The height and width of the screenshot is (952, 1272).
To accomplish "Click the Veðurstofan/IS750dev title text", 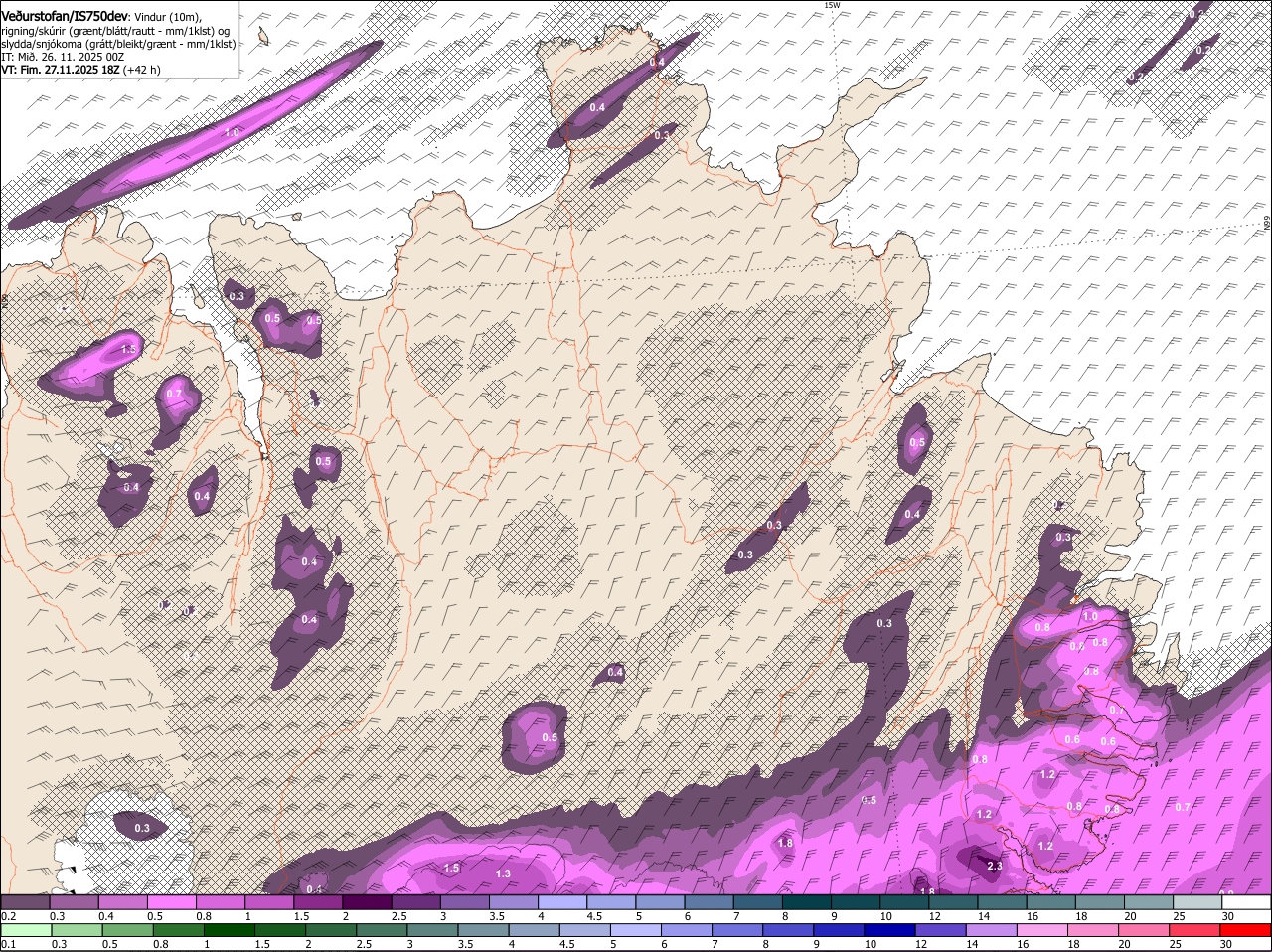I will tap(65, 15).
